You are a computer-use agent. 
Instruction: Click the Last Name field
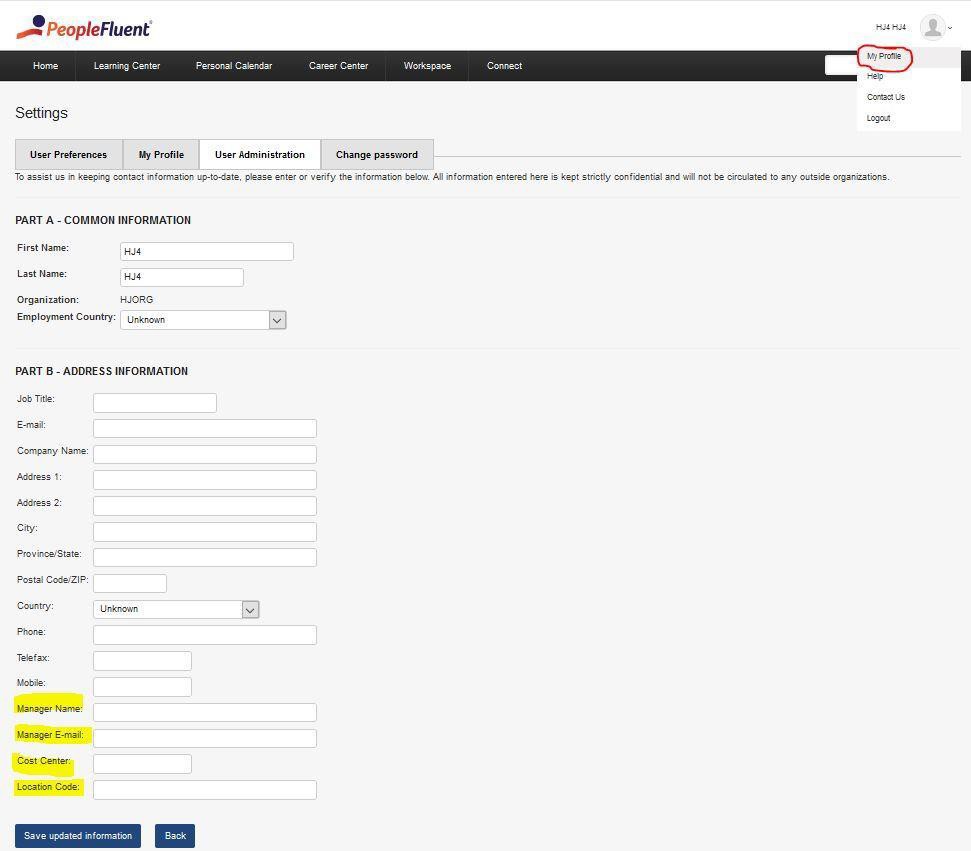tap(181, 277)
